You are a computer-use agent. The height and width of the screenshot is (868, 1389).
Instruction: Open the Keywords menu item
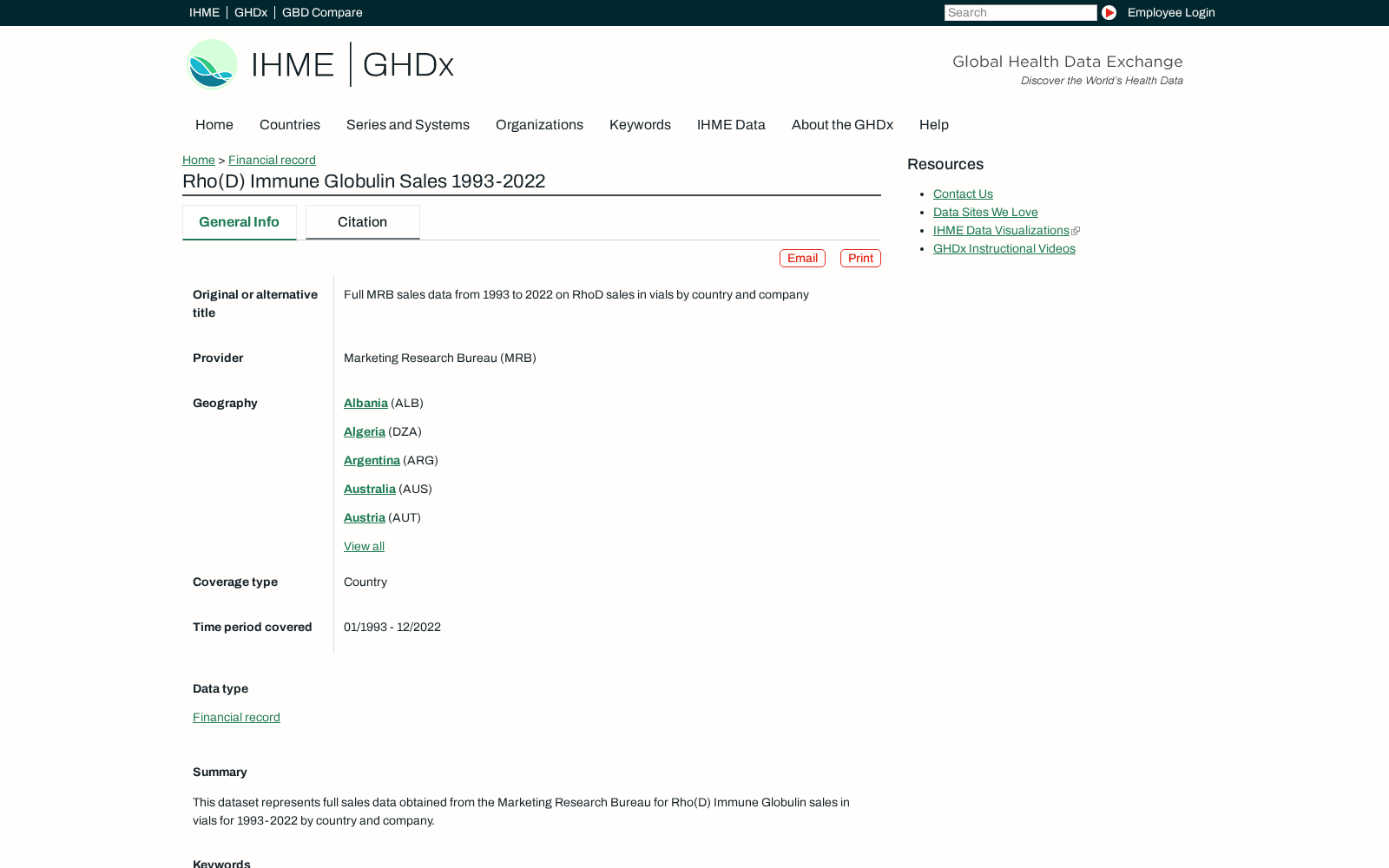point(640,125)
